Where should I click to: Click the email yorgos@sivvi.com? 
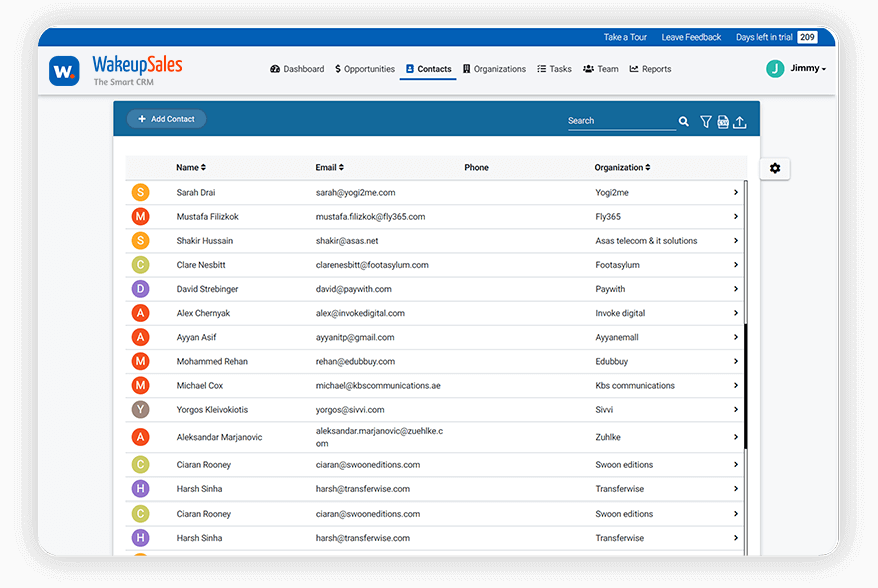click(x=350, y=409)
